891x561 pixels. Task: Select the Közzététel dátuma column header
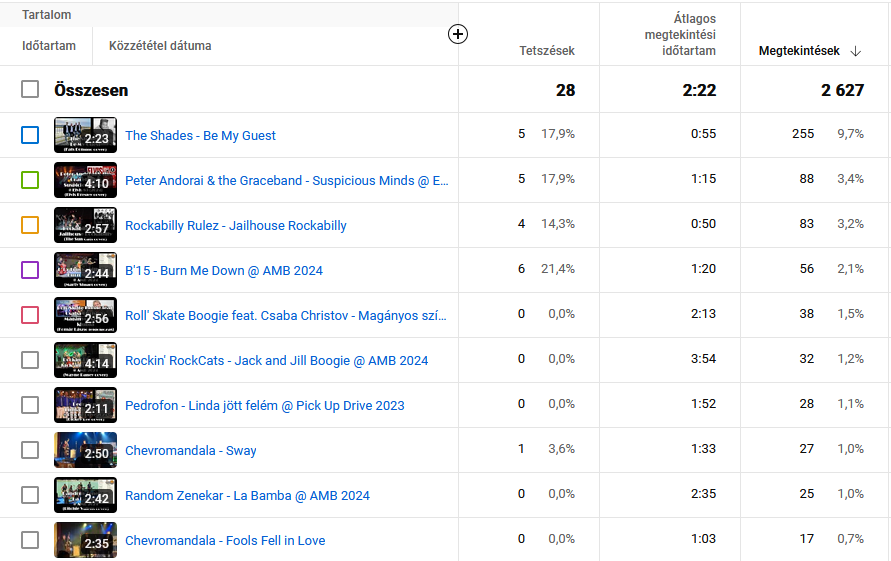(x=160, y=45)
